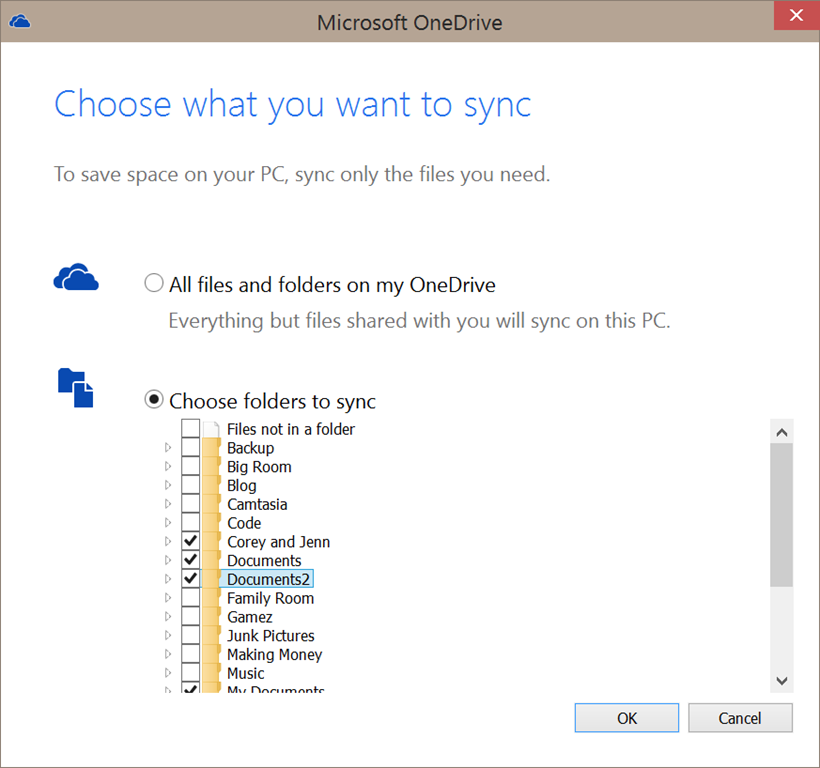Viewport: 820px width, 768px height.
Task: Tick the Code folder checkbox
Action: 190,523
